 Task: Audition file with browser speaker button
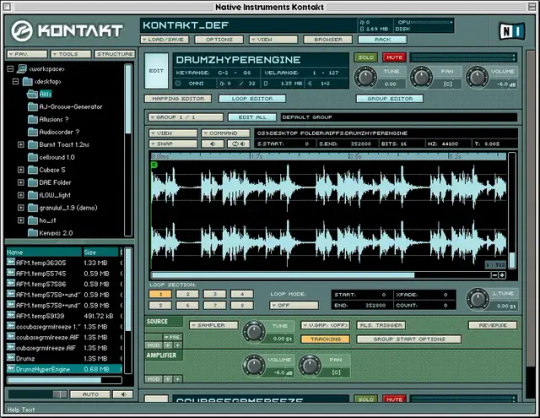click(x=123, y=394)
